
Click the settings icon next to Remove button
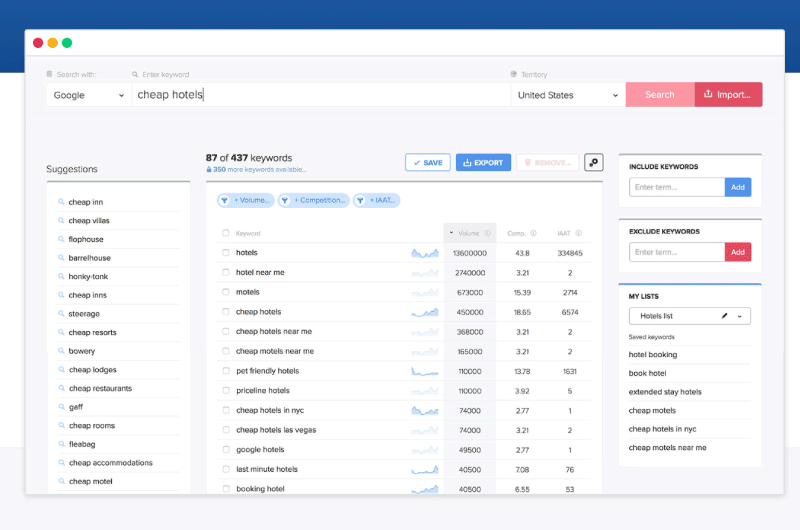(x=593, y=163)
